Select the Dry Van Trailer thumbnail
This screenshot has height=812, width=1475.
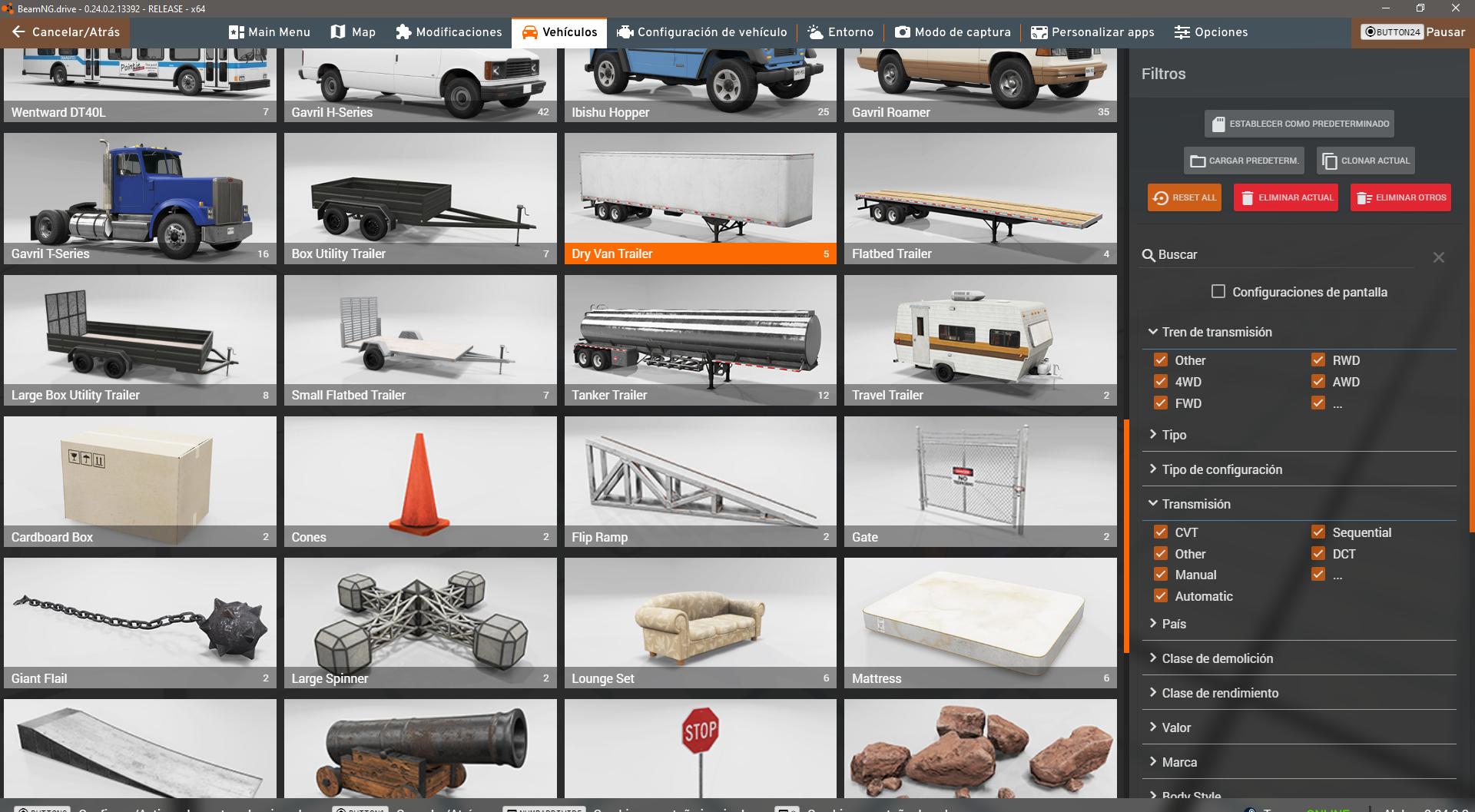[x=701, y=199]
